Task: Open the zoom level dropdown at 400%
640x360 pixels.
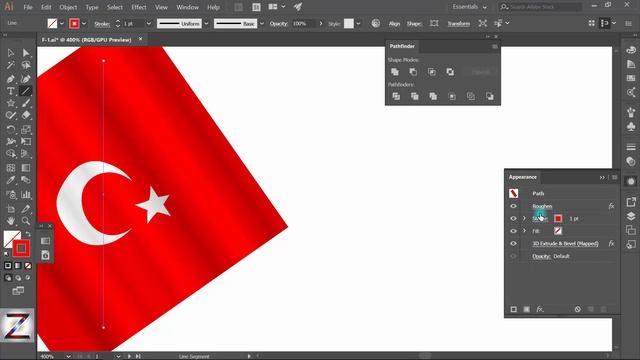Action: (x=68, y=356)
